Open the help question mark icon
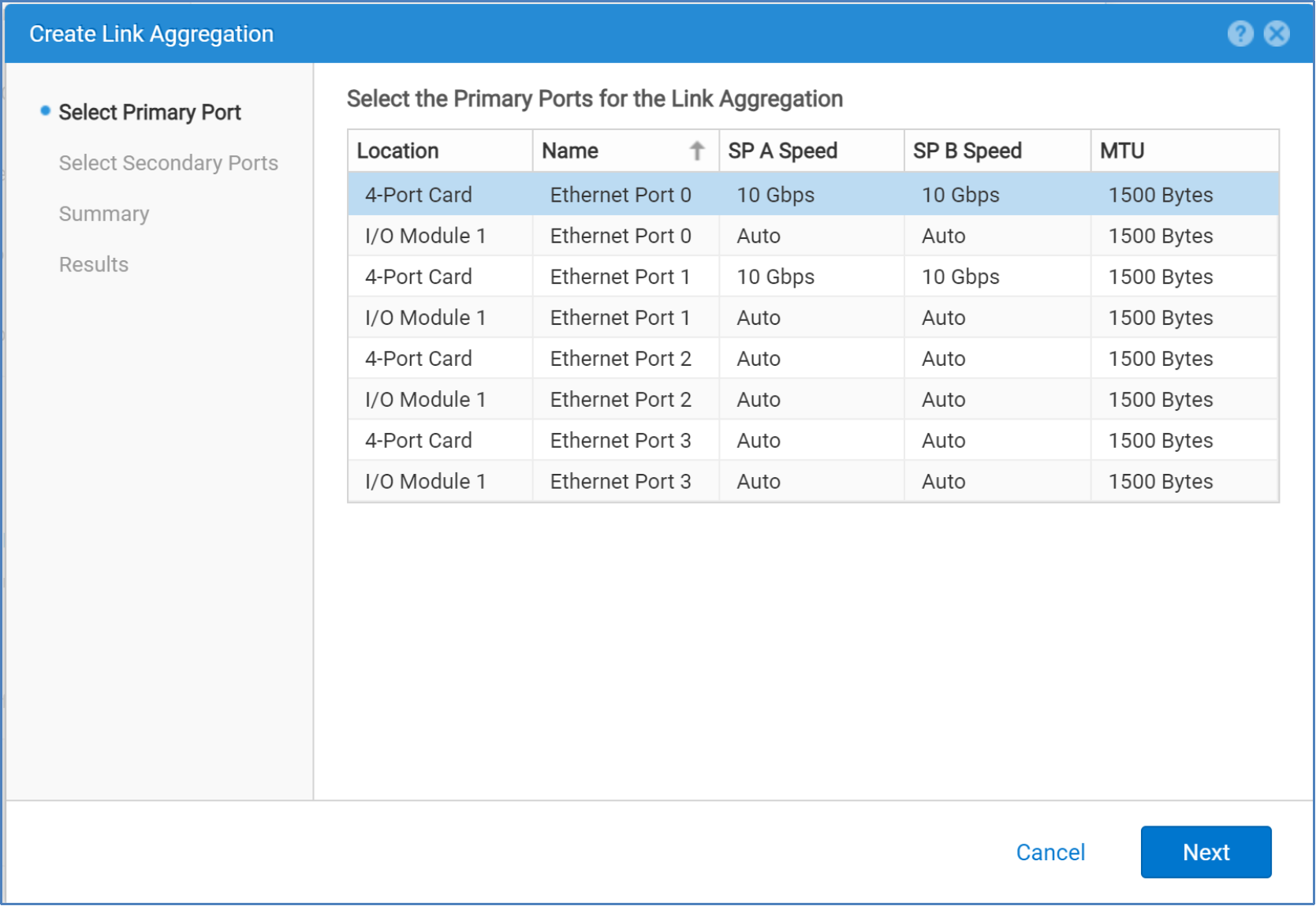 1240,34
